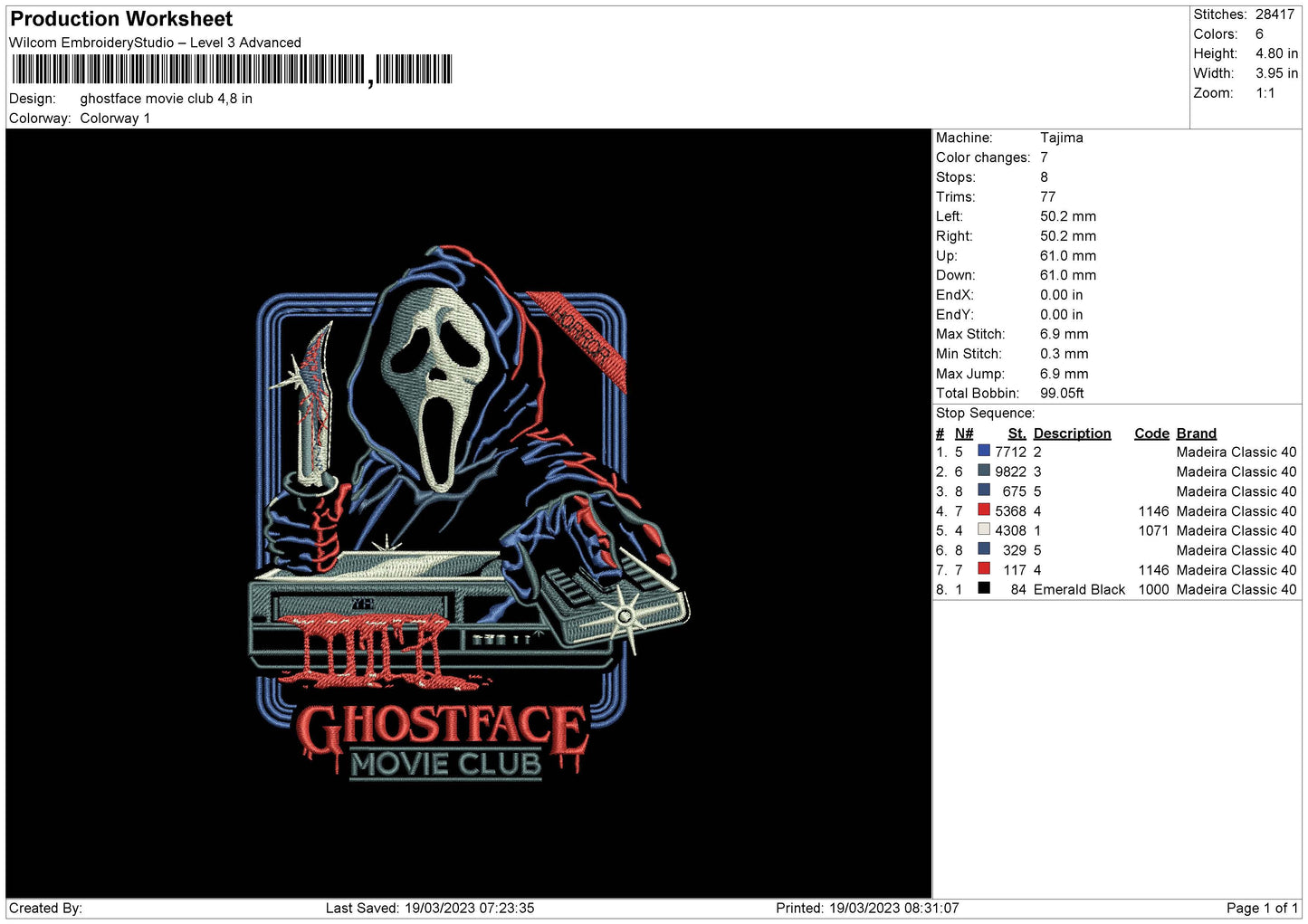Viewport: 1308px width, 924px height.
Task: Click the blue swatch beside stitch count 329
Action: pyautogui.click(x=984, y=549)
